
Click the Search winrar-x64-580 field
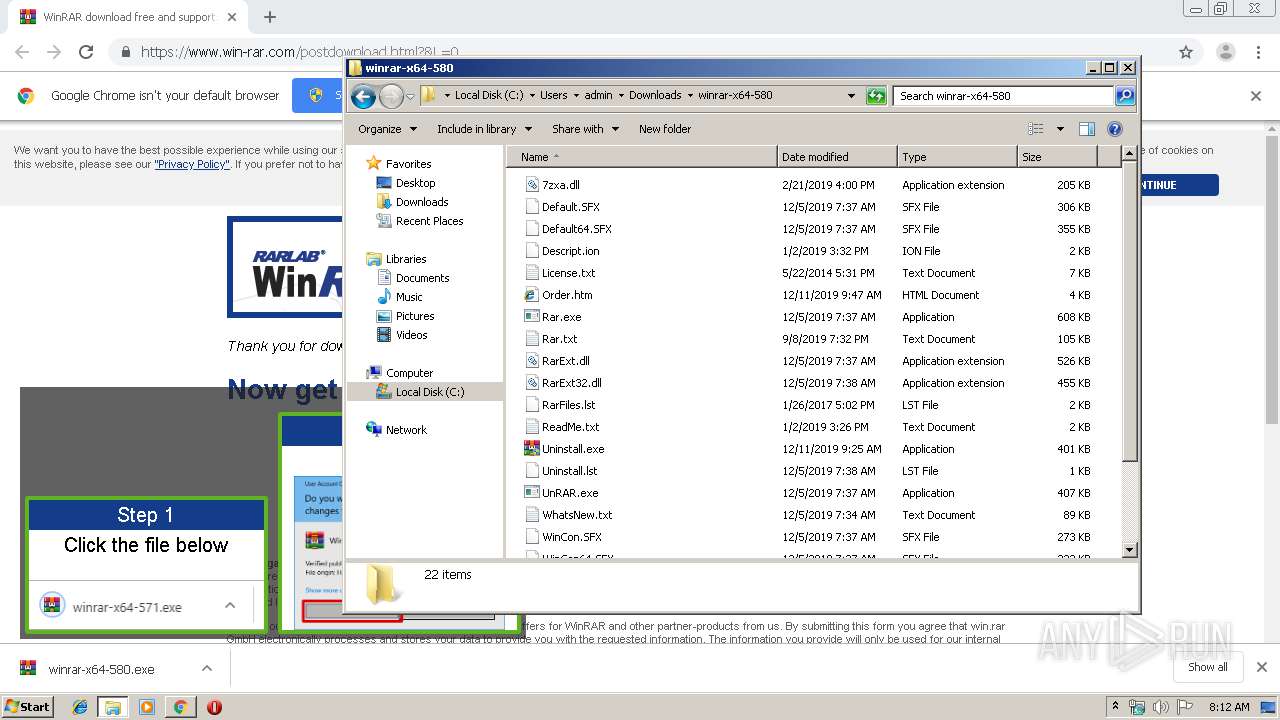point(1003,96)
